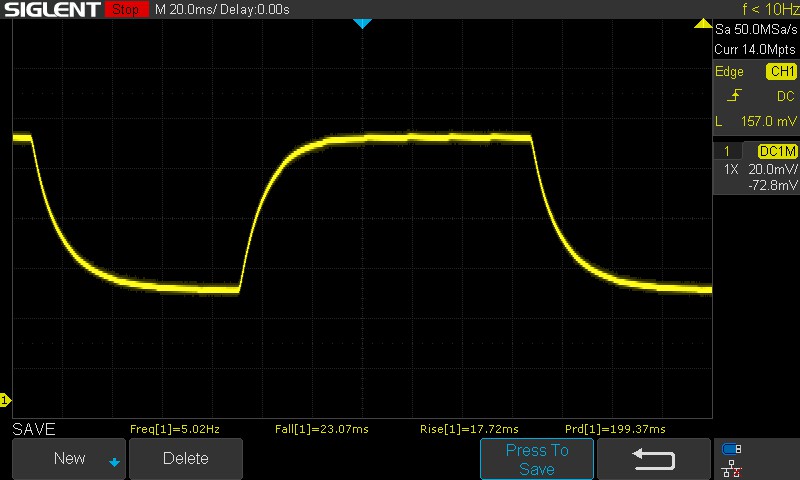Screen dimensions: 800x480
Task: Click the 1X probe attenuation label
Action: pyautogui.click(x=731, y=169)
